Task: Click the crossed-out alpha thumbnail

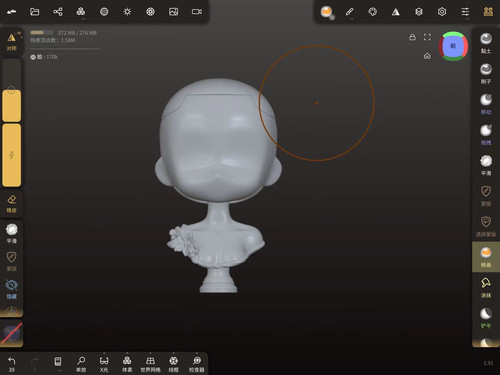Action: [x=12, y=333]
